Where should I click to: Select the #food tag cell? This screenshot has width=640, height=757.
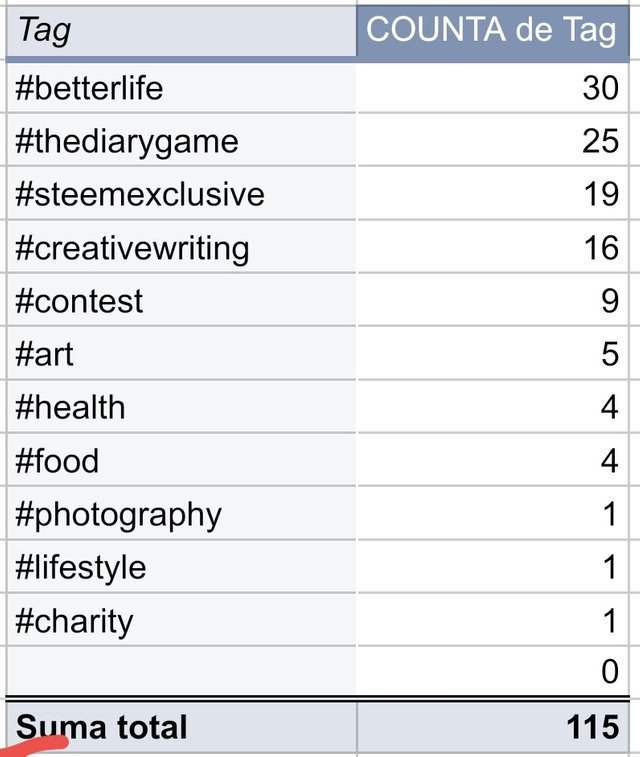coord(181,460)
